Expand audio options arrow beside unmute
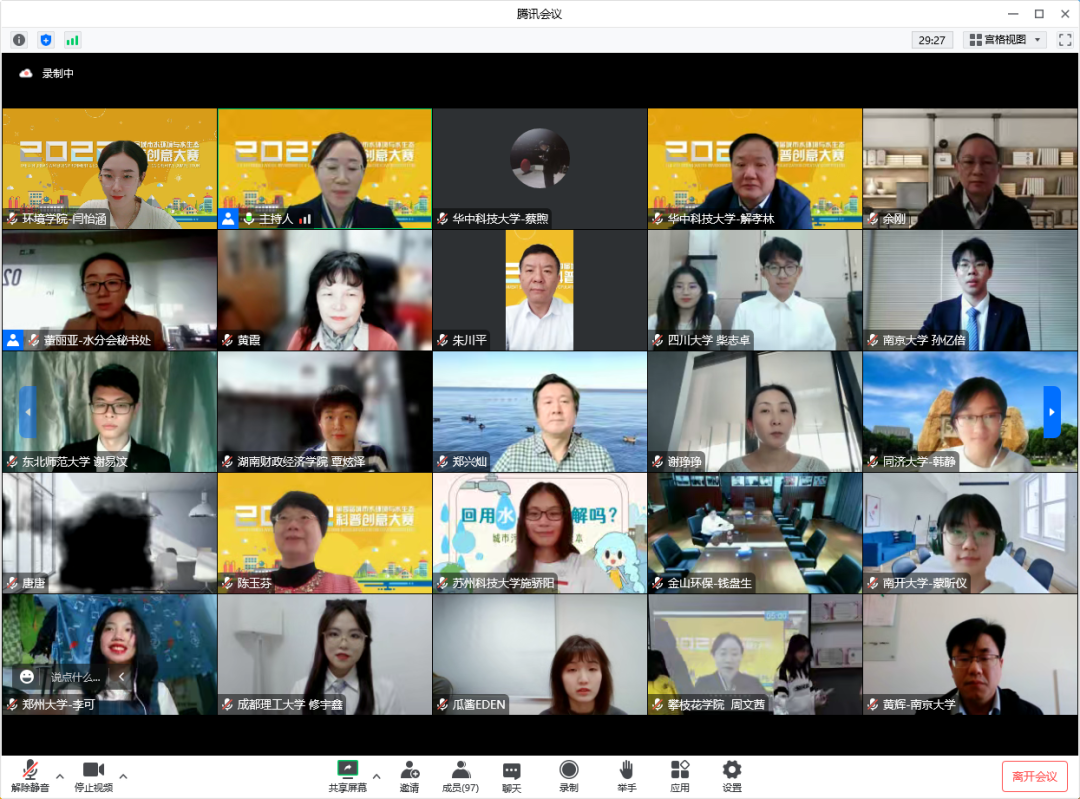 coord(59,776)
